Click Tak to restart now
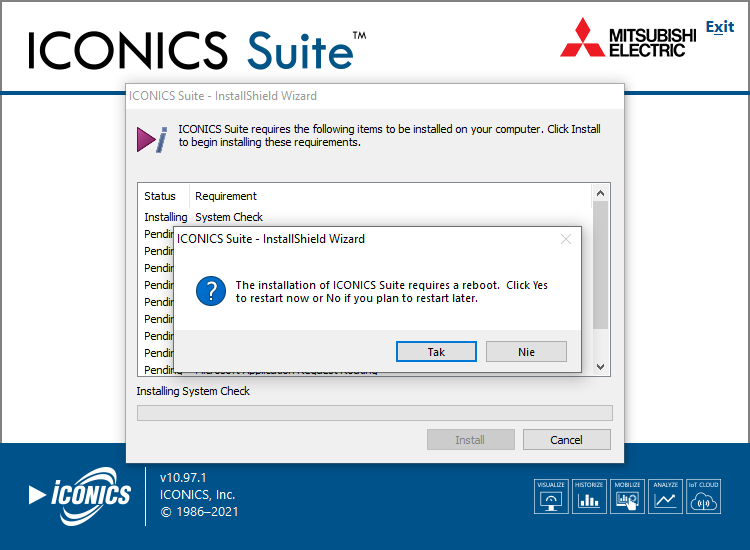This screenshot has height=550, width=750. tap(436, 352)
